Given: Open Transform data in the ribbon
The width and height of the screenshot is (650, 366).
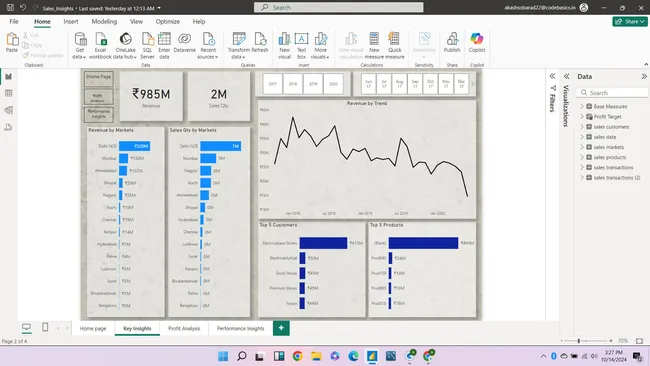Looking at the screenshot, I should (x=239, y=45).
